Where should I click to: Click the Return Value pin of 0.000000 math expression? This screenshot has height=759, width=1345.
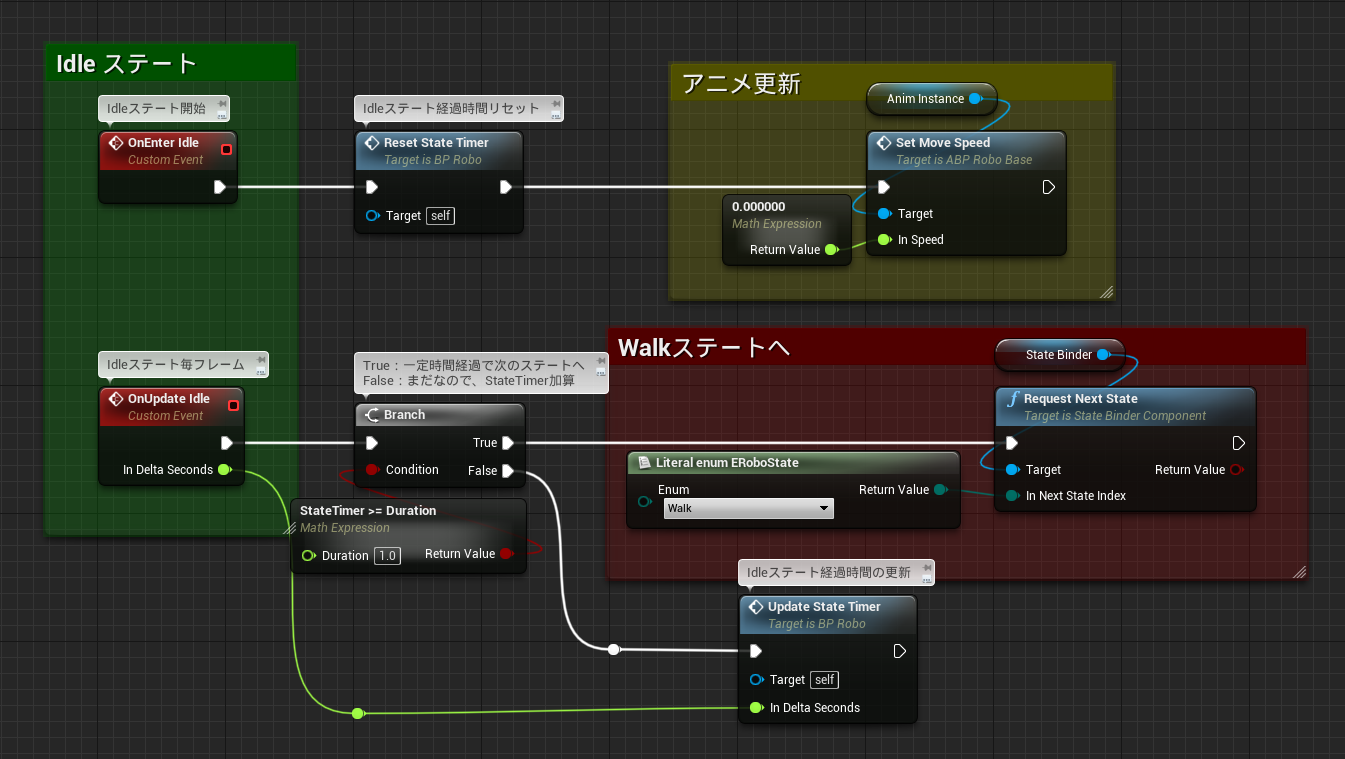tap(832, 250)
